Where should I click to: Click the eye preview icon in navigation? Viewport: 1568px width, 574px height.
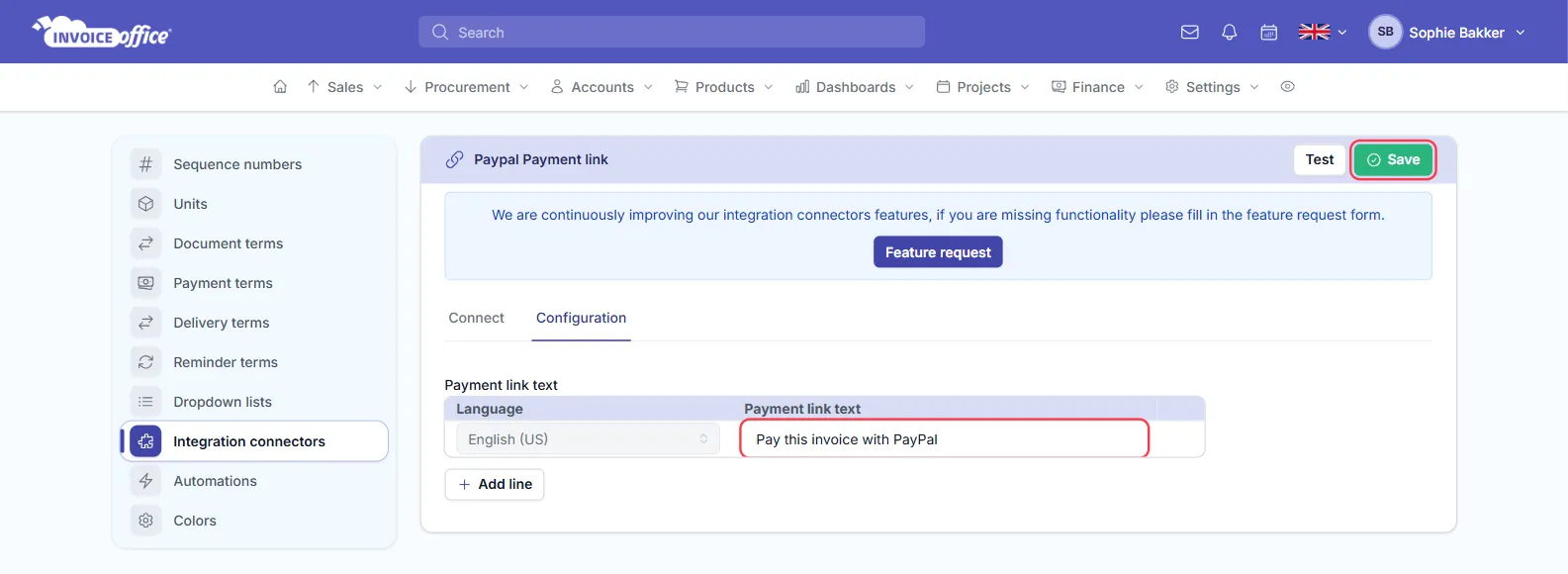click(1287, 87)
